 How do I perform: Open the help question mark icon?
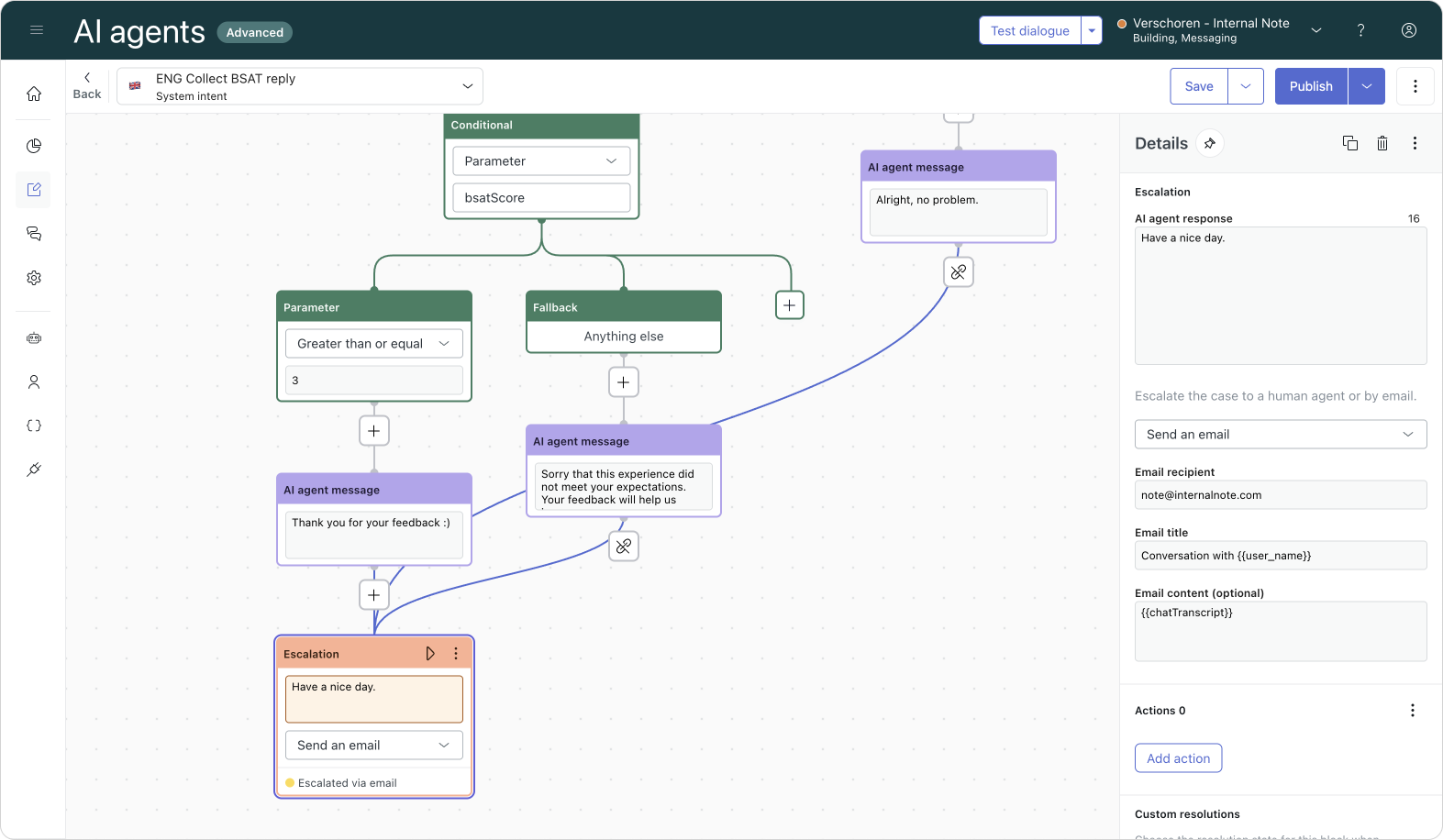tap(1360, 30)
